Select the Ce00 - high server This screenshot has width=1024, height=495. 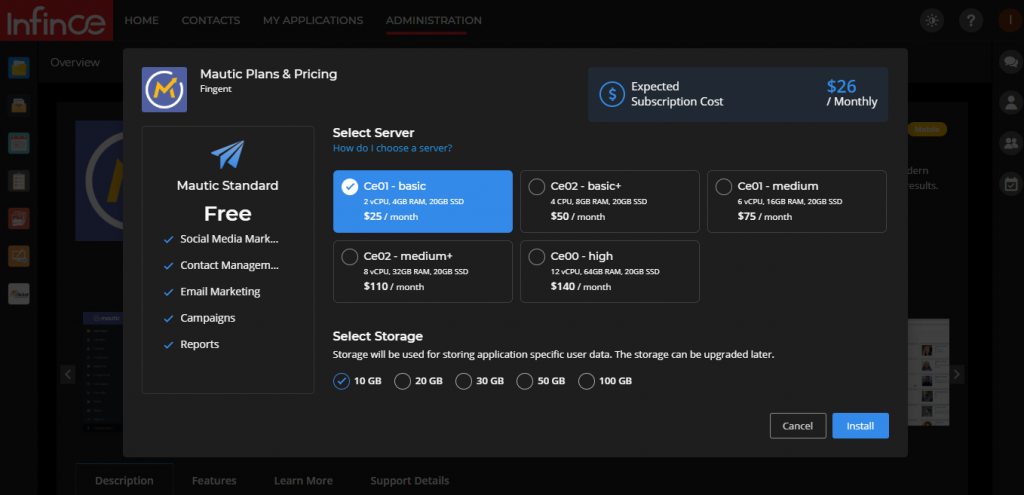[609, 271]
